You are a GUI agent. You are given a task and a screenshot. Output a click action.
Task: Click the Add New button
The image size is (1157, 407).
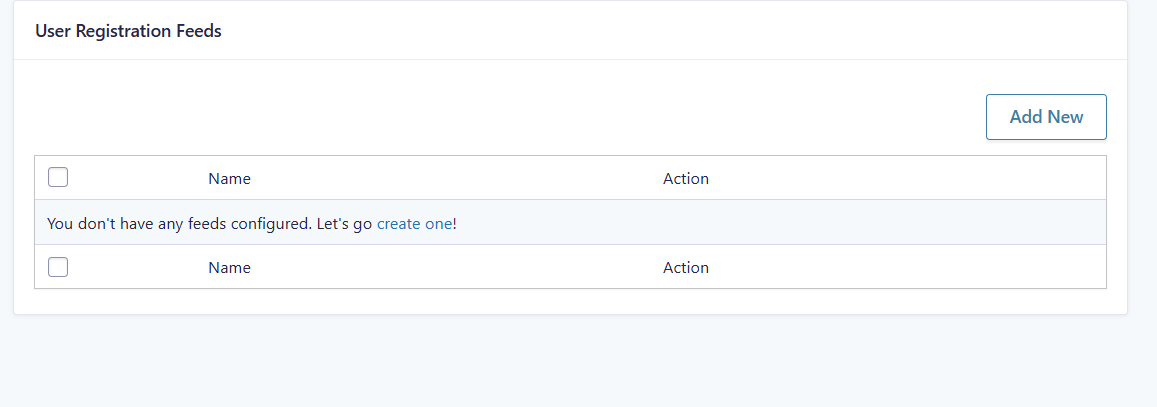pyautogui.click(x=1046, y=117)
